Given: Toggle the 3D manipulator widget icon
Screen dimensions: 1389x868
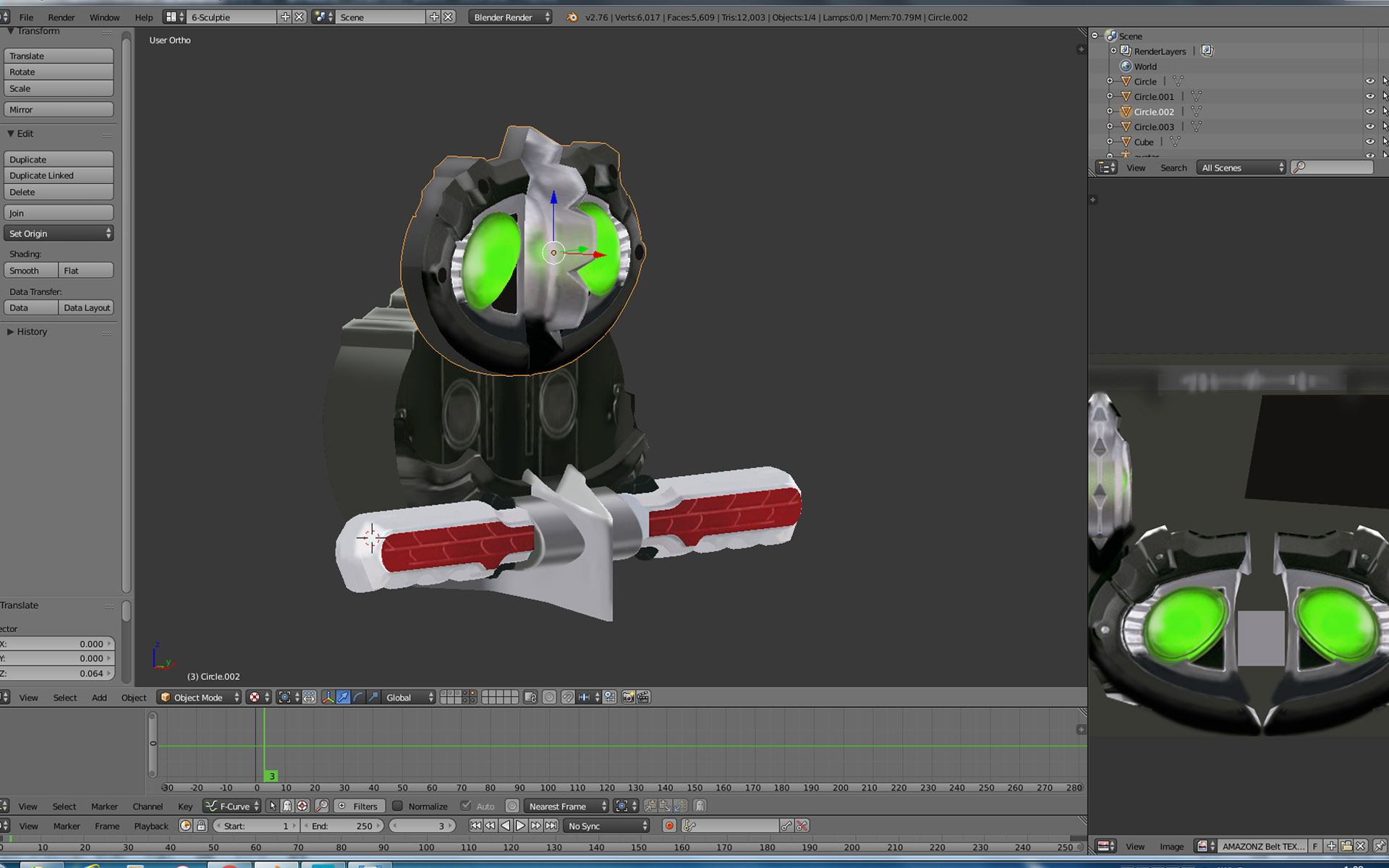Looking at the screenshot, I should point(328,697).
